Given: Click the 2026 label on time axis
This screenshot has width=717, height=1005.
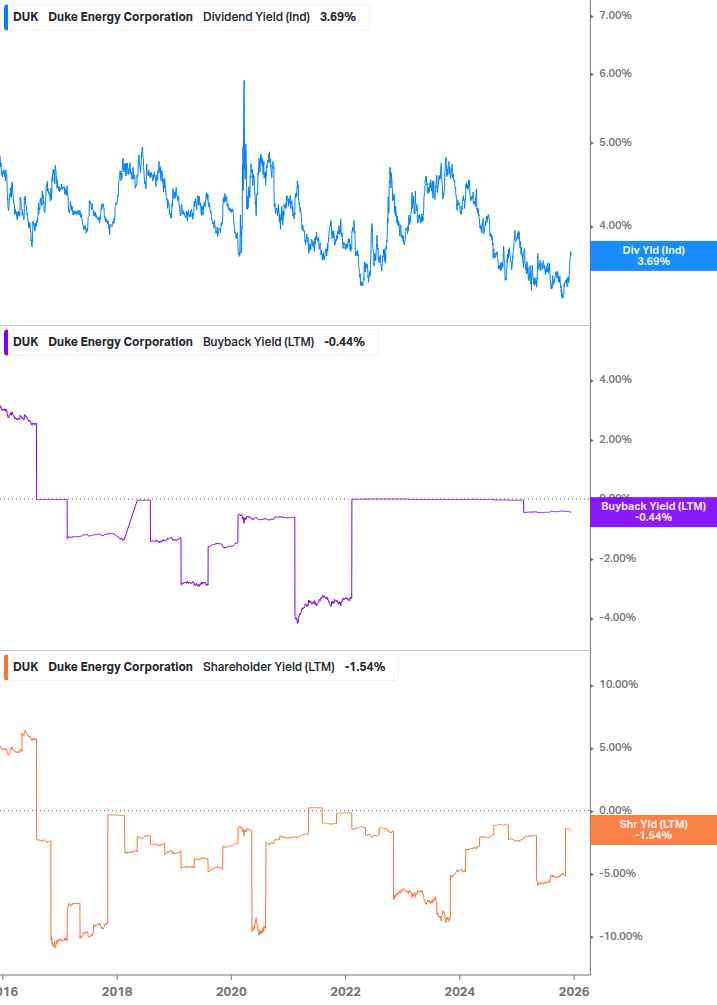Looking at the screenshot, I should [x=574, y=992].
